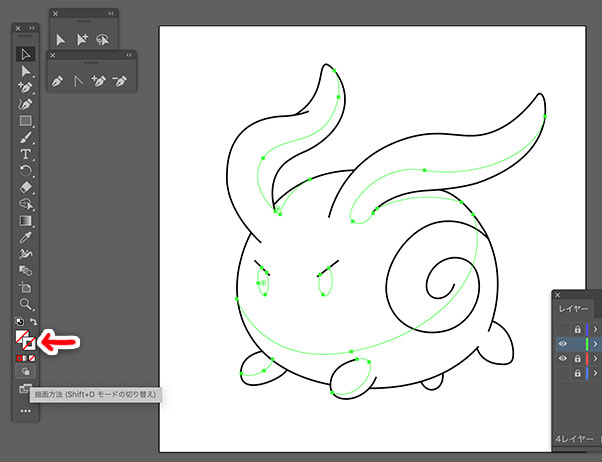
Task: Choose the Add Anchor Point tool in main toolbar
Action: coord(26,88)
